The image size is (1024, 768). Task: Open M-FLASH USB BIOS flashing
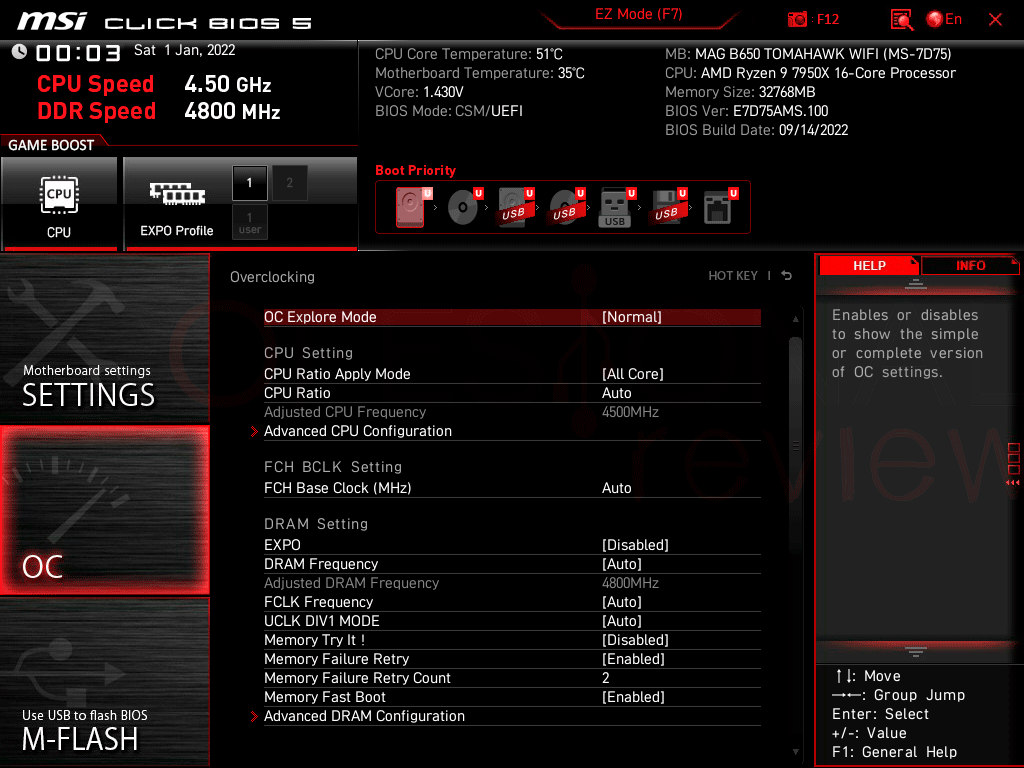104,682
